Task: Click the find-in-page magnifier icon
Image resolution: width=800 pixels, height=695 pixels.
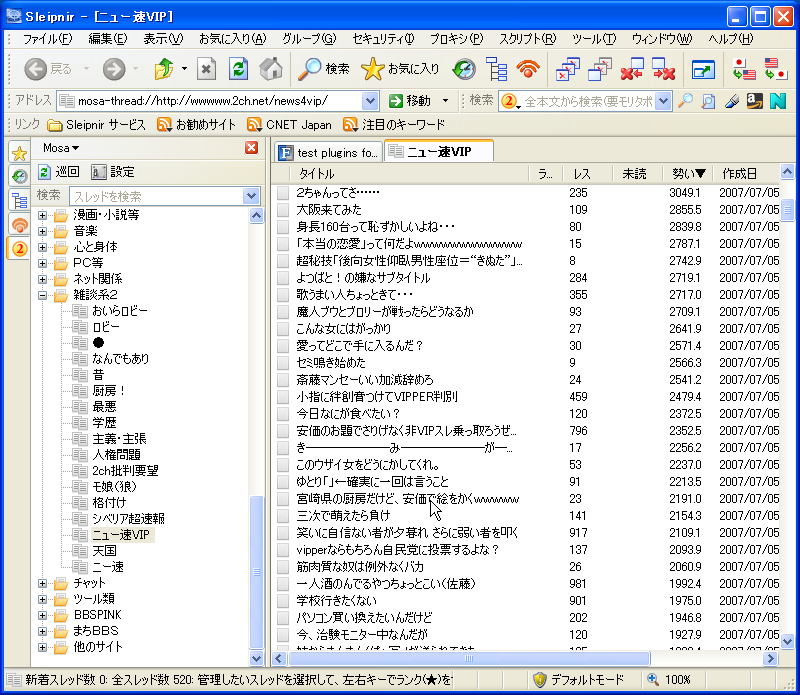Action: [708, 101]
